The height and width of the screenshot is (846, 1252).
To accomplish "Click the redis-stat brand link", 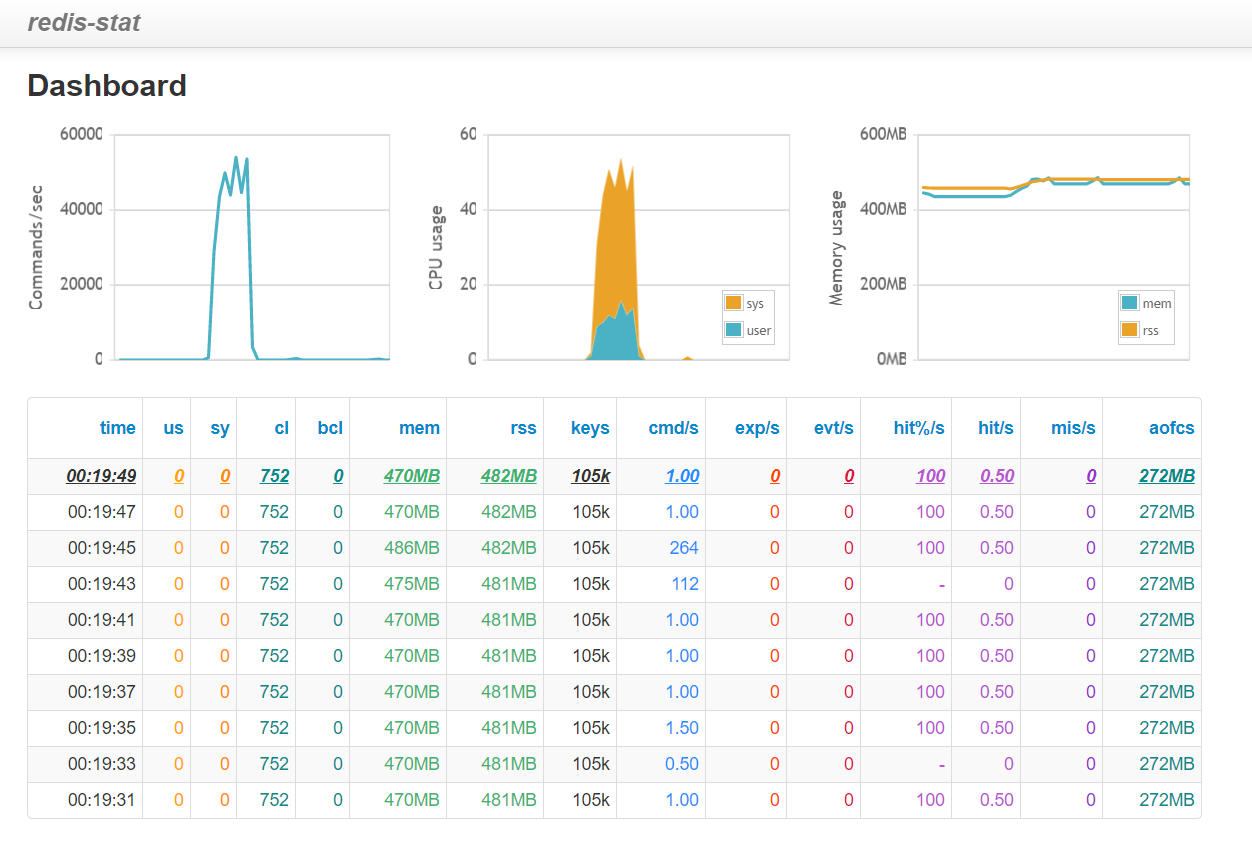I will coord(84,22).
